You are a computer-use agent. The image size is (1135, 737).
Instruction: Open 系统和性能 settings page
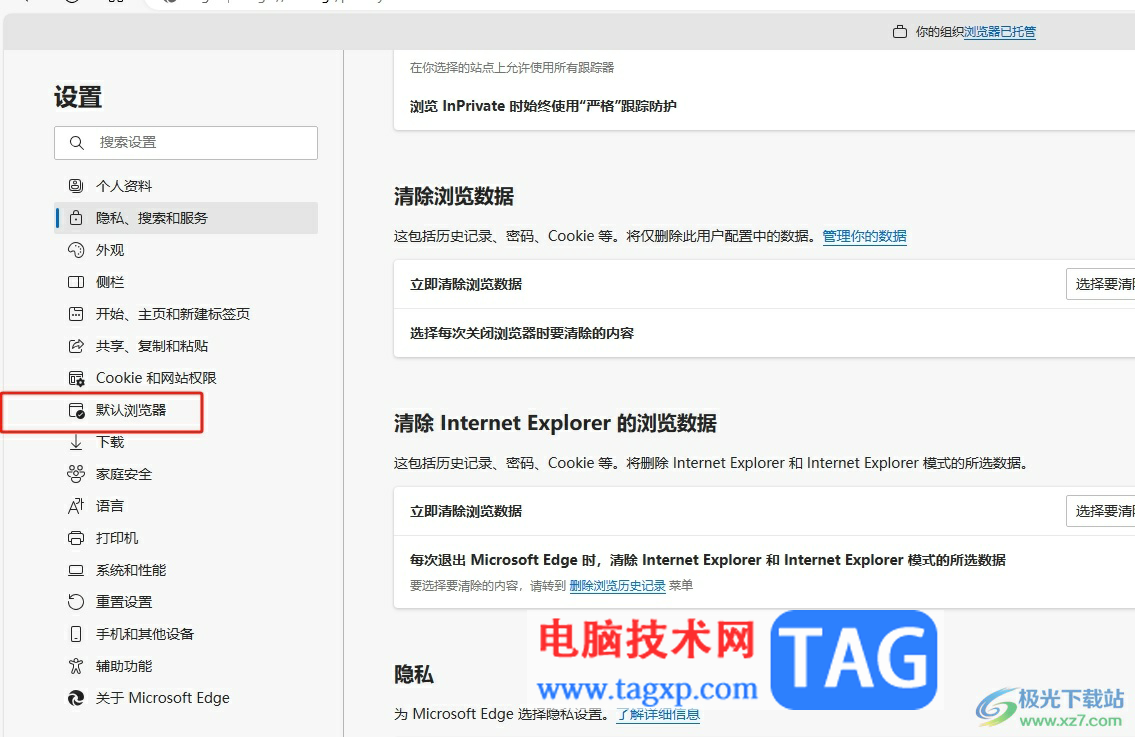[186, 570]
